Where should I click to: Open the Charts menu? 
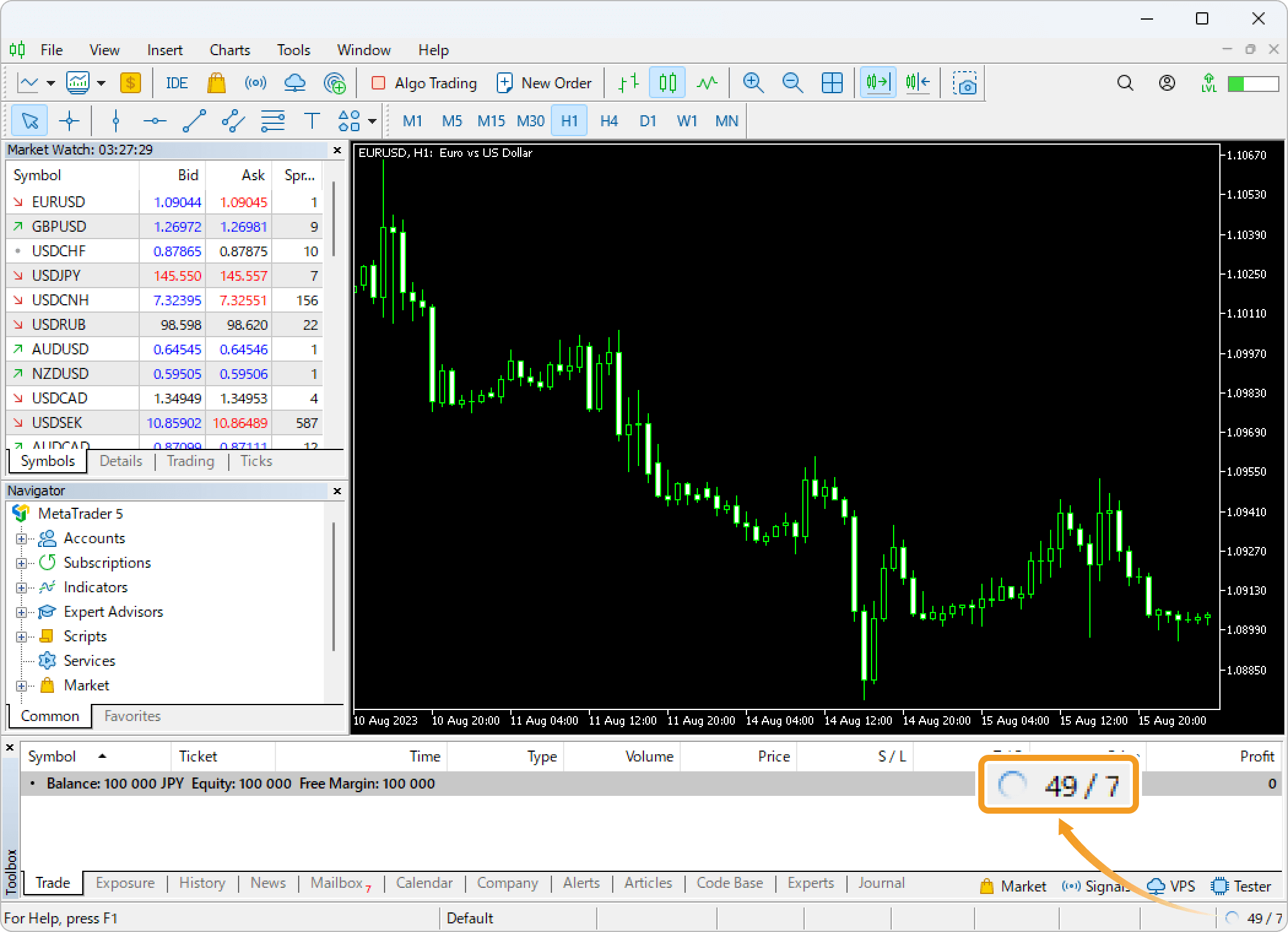[x=229, y=50]
